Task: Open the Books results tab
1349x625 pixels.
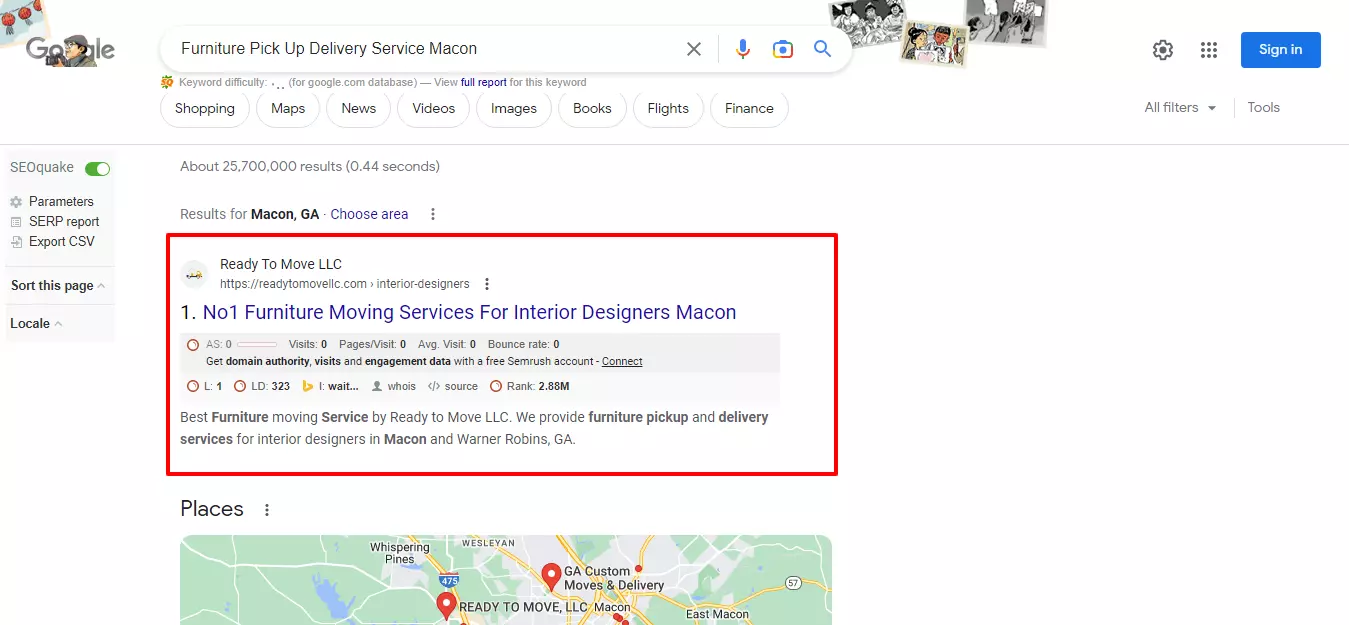Action: tap(592, 109)
